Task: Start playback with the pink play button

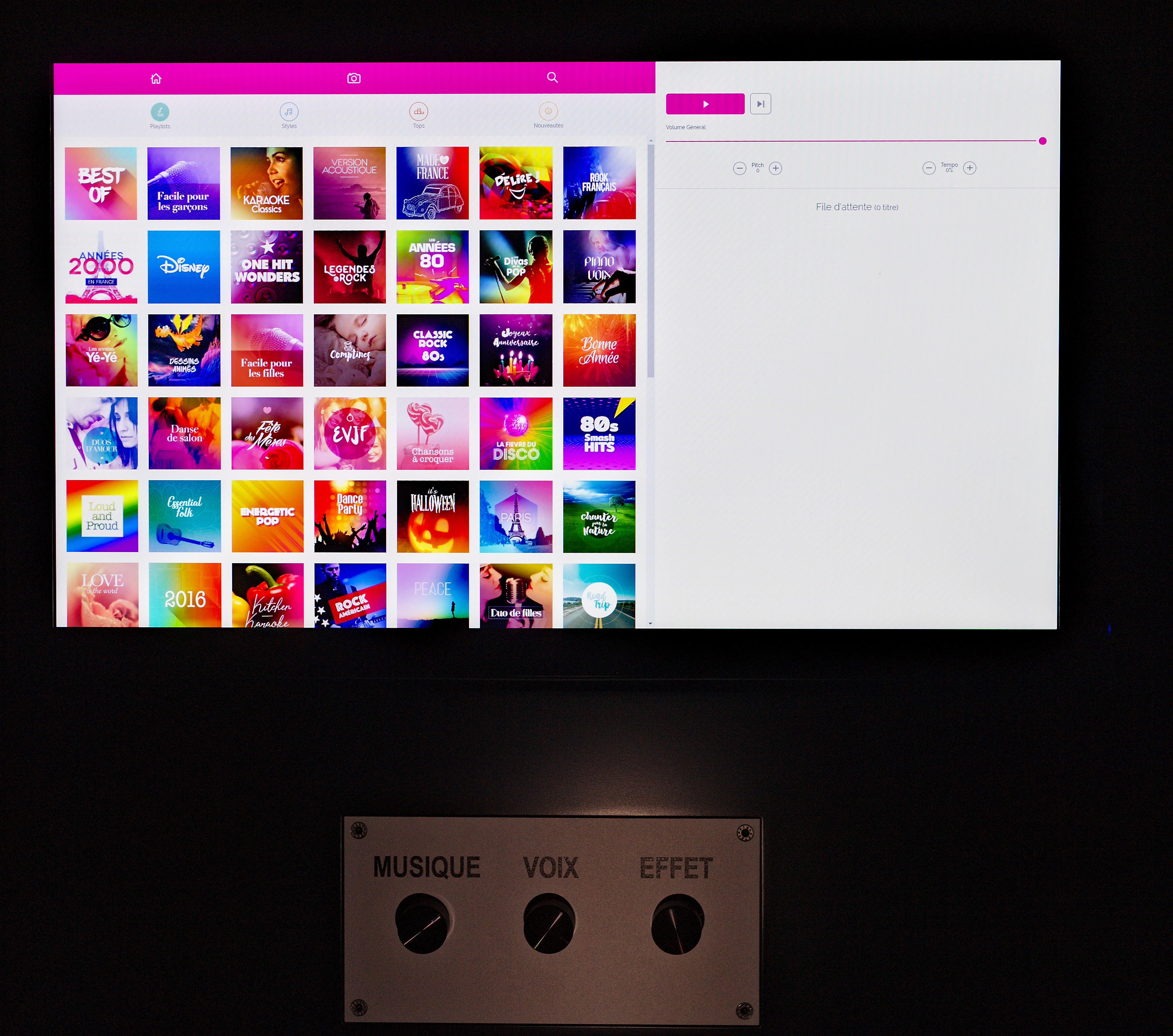Action: tap(705, 104)
